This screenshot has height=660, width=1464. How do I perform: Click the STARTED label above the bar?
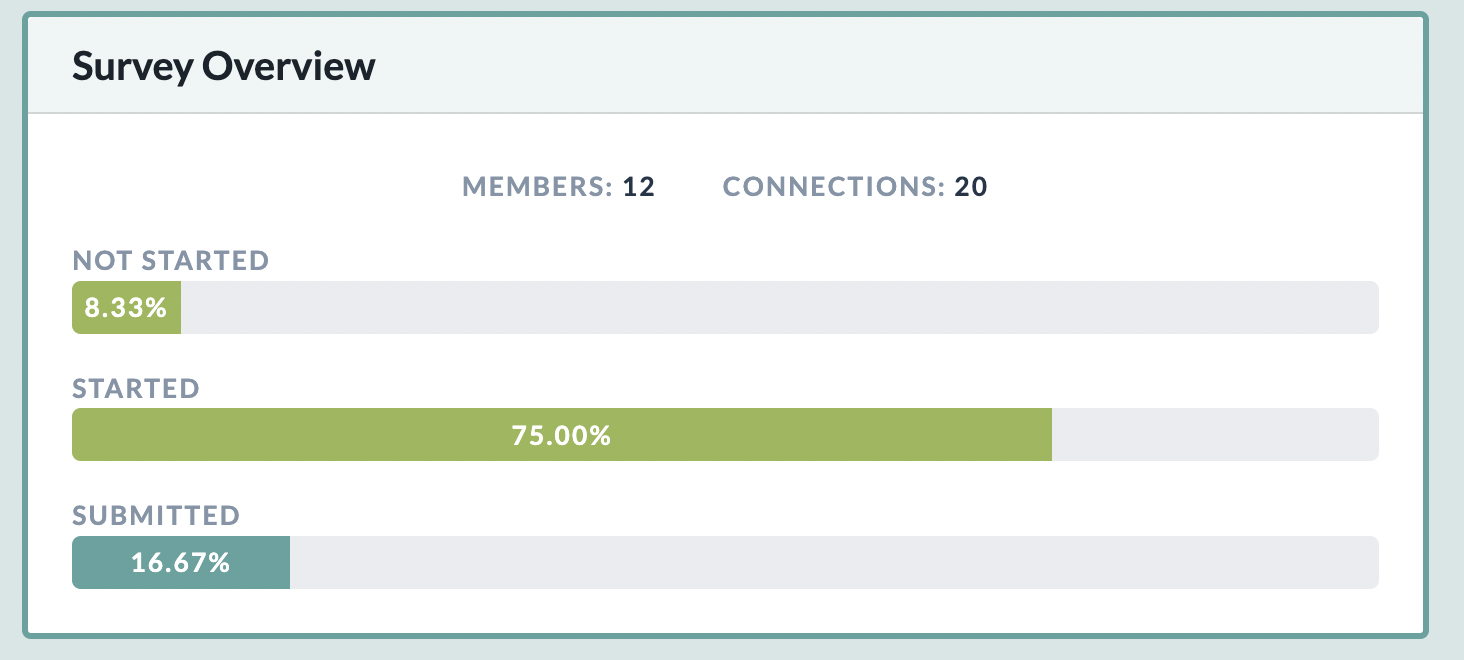136,388
